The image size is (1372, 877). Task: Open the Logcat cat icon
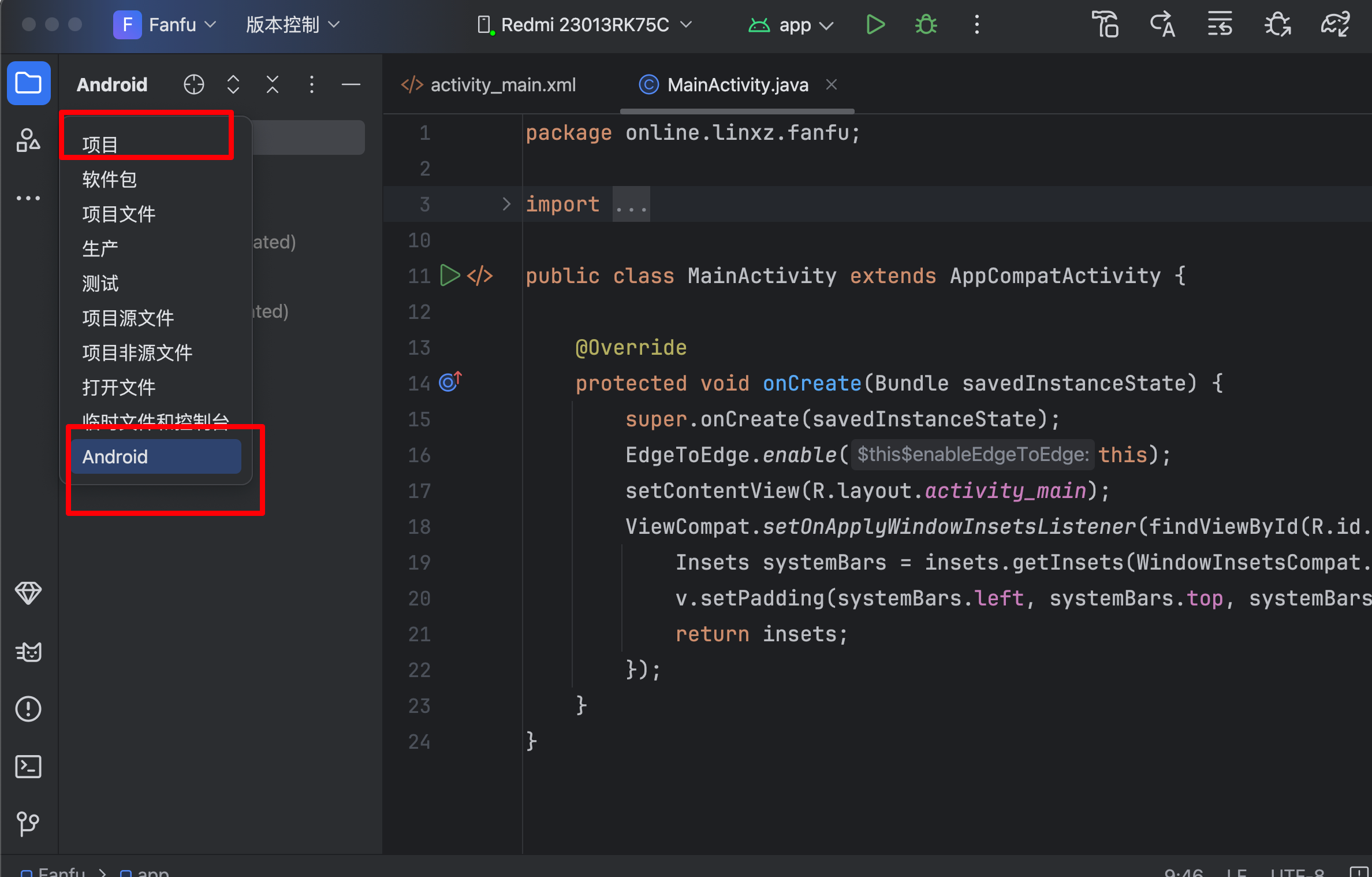pyautogui.click(x=28, y=652)
